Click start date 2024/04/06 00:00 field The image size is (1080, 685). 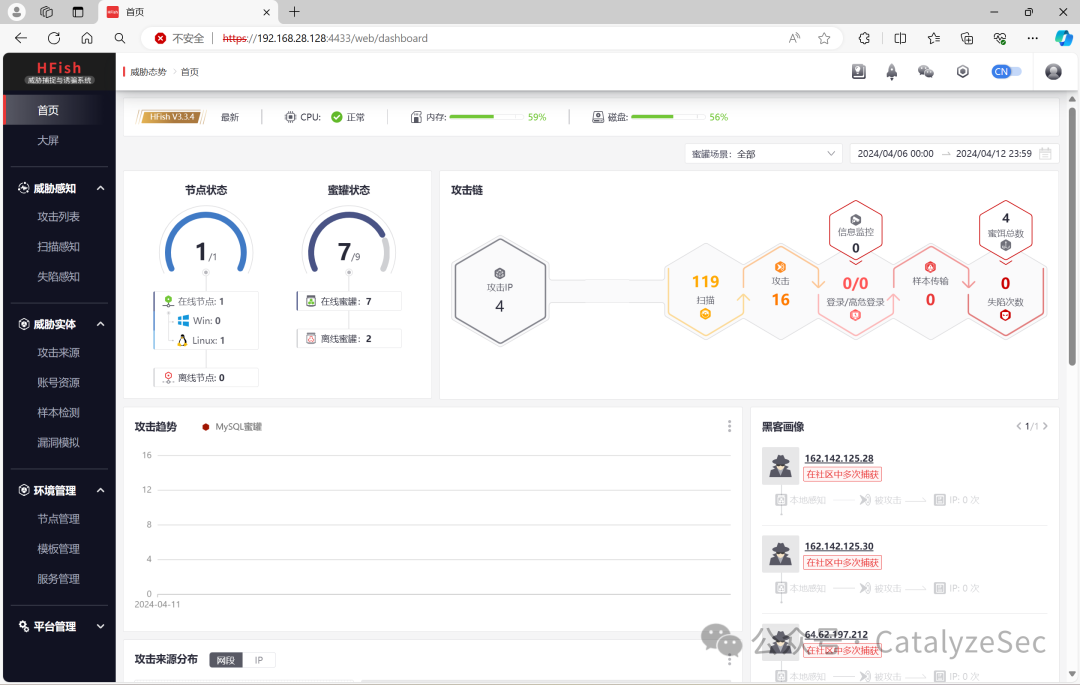pos(895,154)
